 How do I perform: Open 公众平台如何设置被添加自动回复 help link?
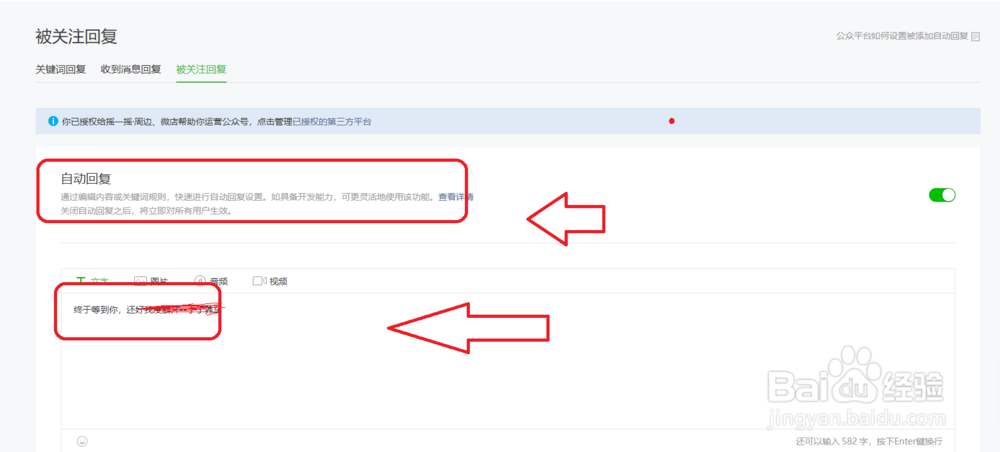(x=902, y=37)
